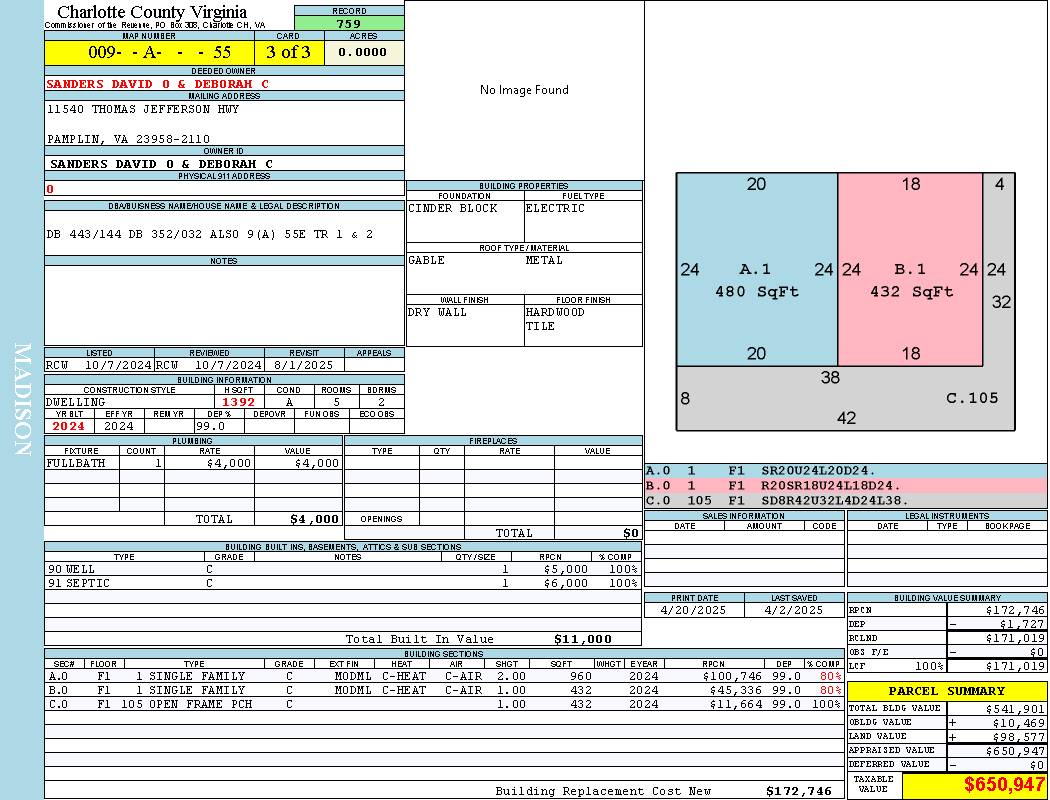The width and height of the screenshot is (1050, 800).
Task: Click the plumbing total $4,000 value
Action: [314, 519]
